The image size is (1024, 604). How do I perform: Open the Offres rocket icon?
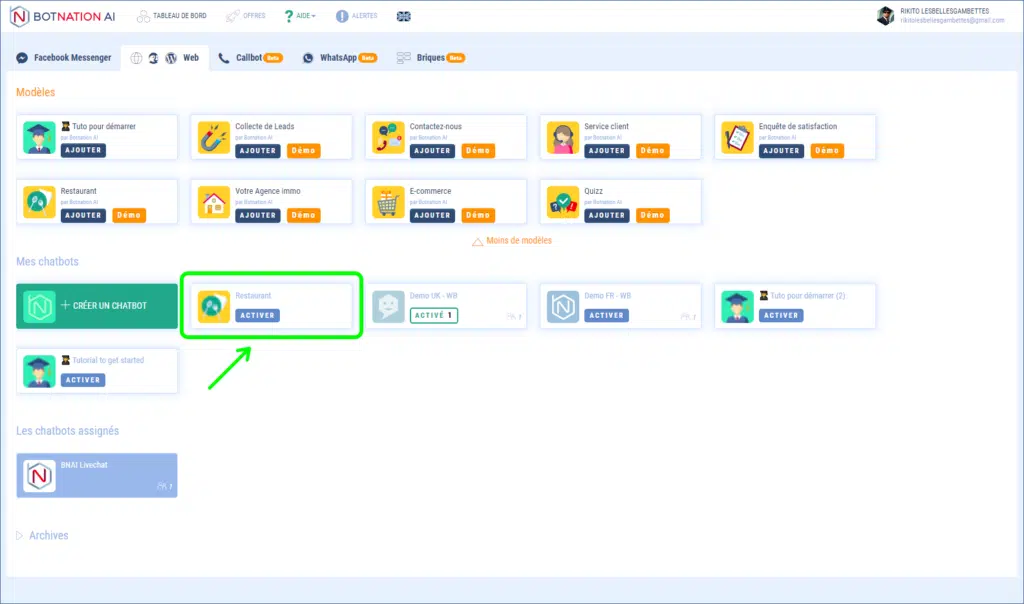pos(233,16)
